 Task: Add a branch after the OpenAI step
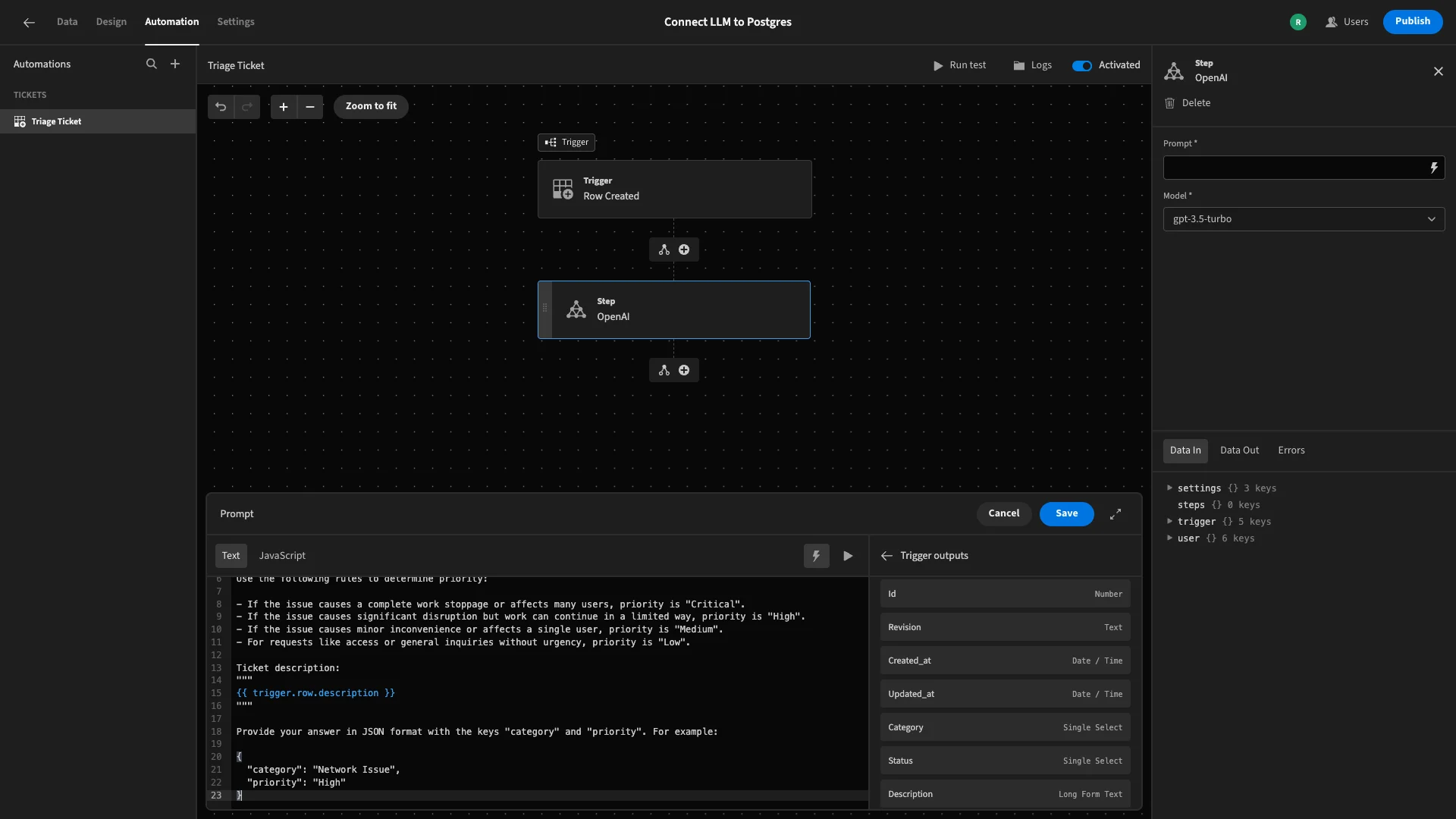coord(664,370)
